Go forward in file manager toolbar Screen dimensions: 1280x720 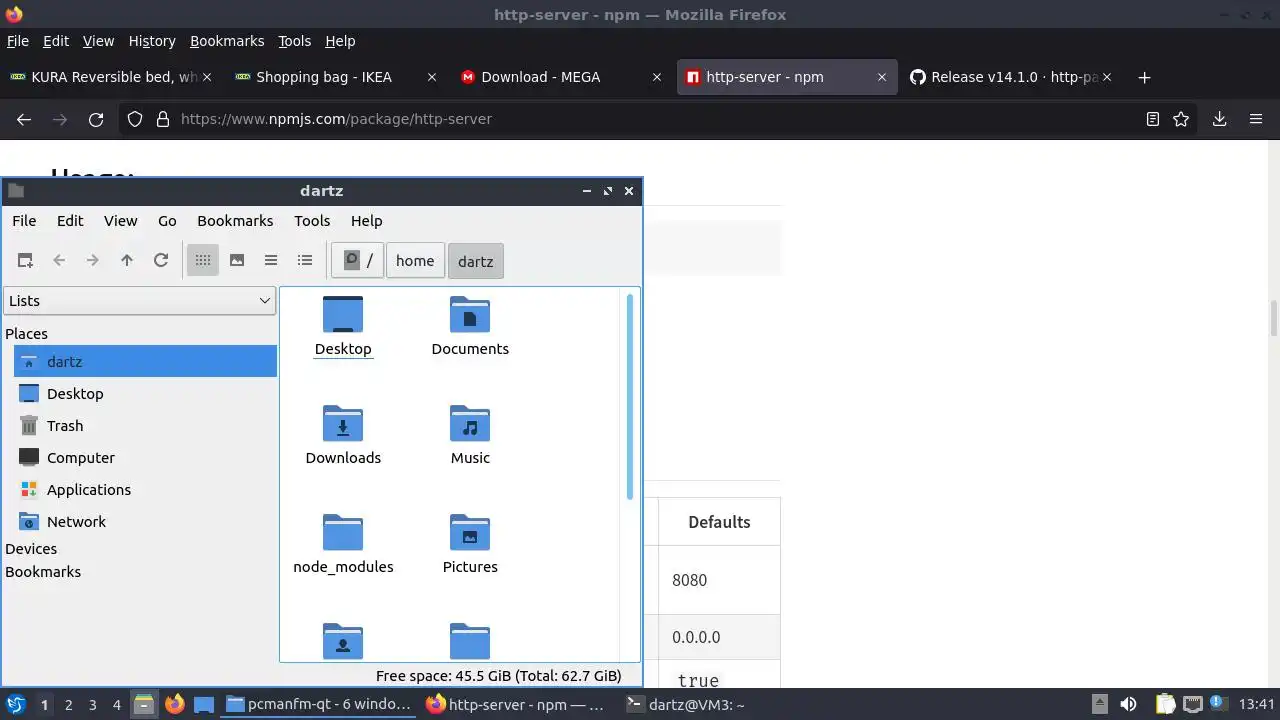coord(93,260)
